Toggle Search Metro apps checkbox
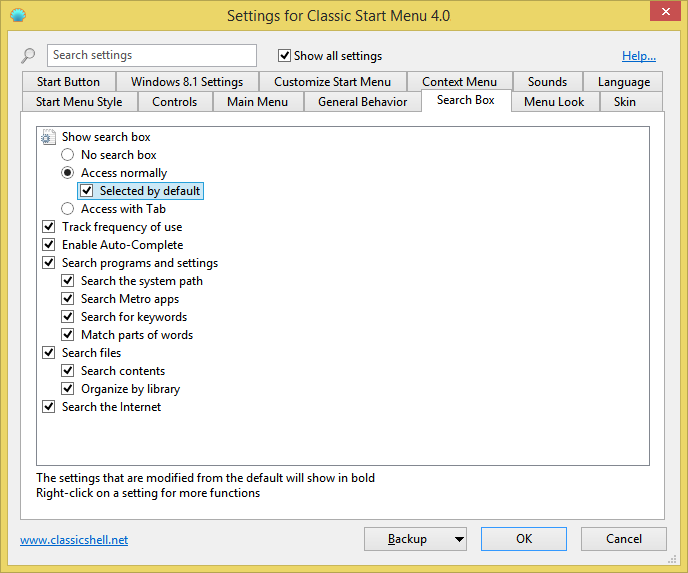Viewport: 688px width, 573px height. coord(68,299)
